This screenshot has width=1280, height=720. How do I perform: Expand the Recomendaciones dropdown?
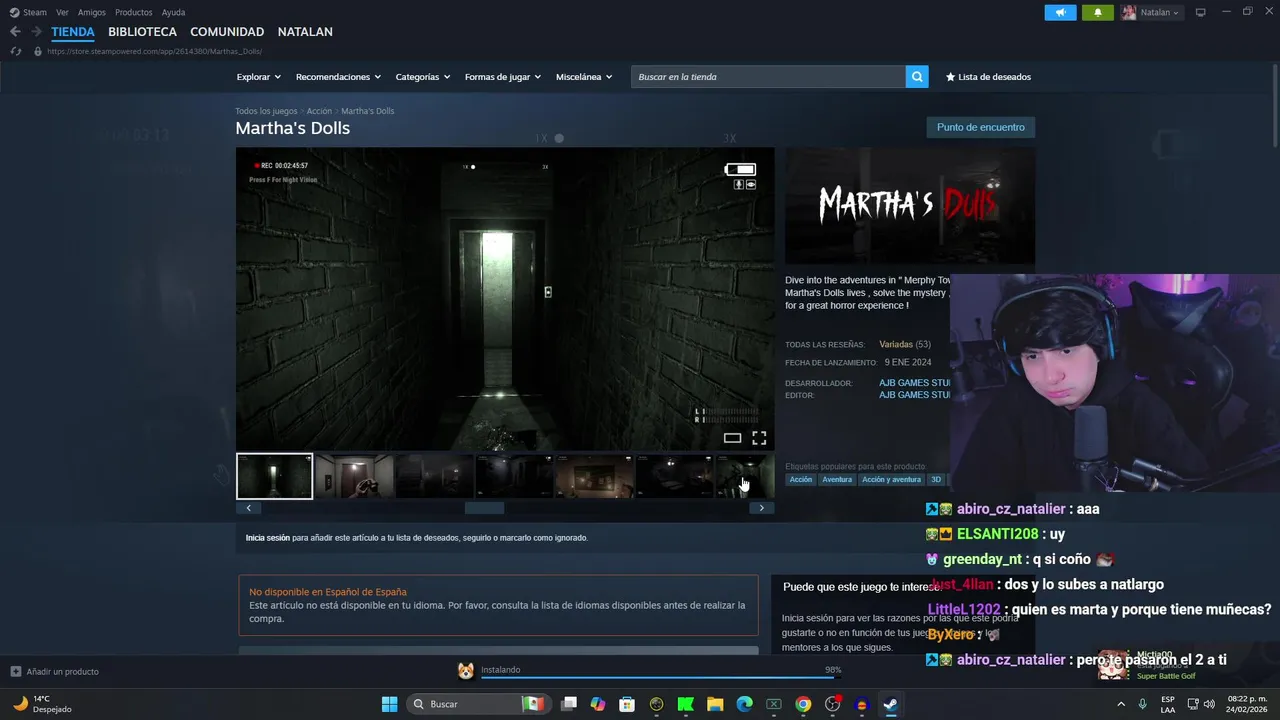click(x=338, y=77)
